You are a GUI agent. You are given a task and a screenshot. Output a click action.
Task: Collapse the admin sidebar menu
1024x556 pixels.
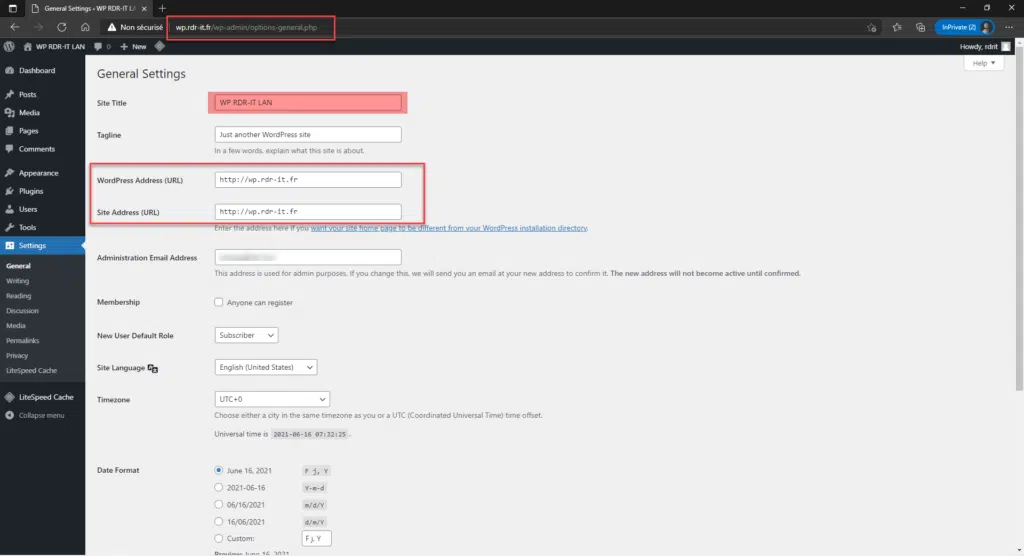42,416
